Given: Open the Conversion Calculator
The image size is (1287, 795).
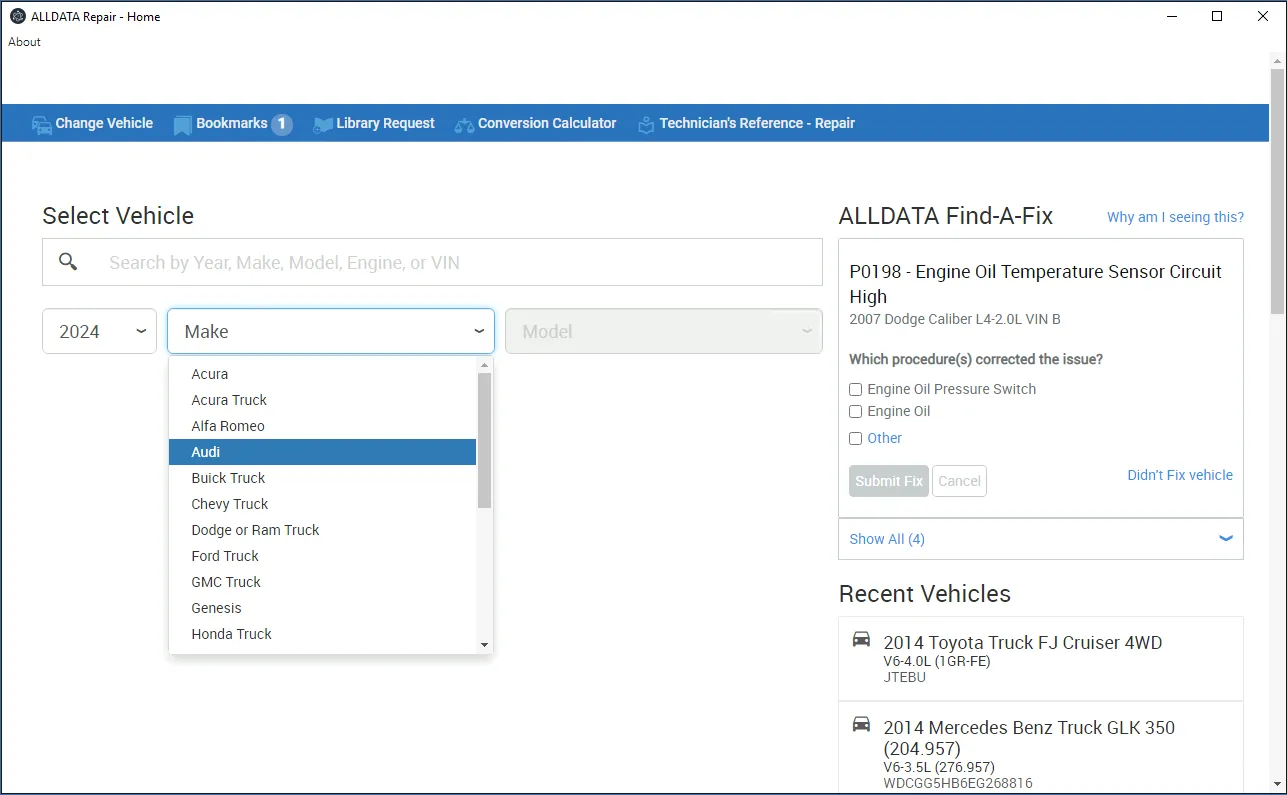Looking at the screenshot, I should (x=535, y=124).
